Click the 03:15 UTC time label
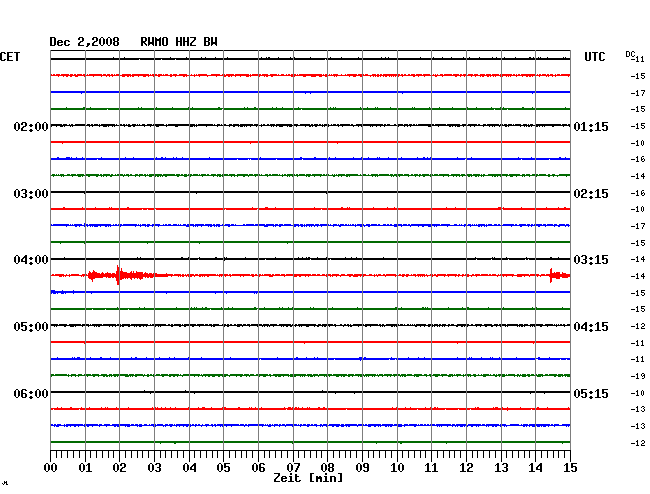The width and height of the screenshot is (650, 494). click(x=591, y=259)
